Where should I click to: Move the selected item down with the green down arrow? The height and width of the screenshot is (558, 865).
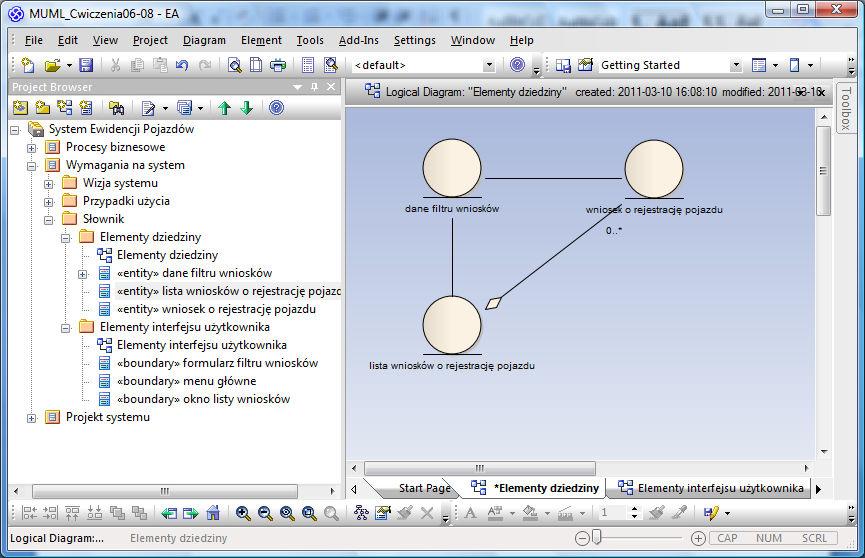[247, 108]
